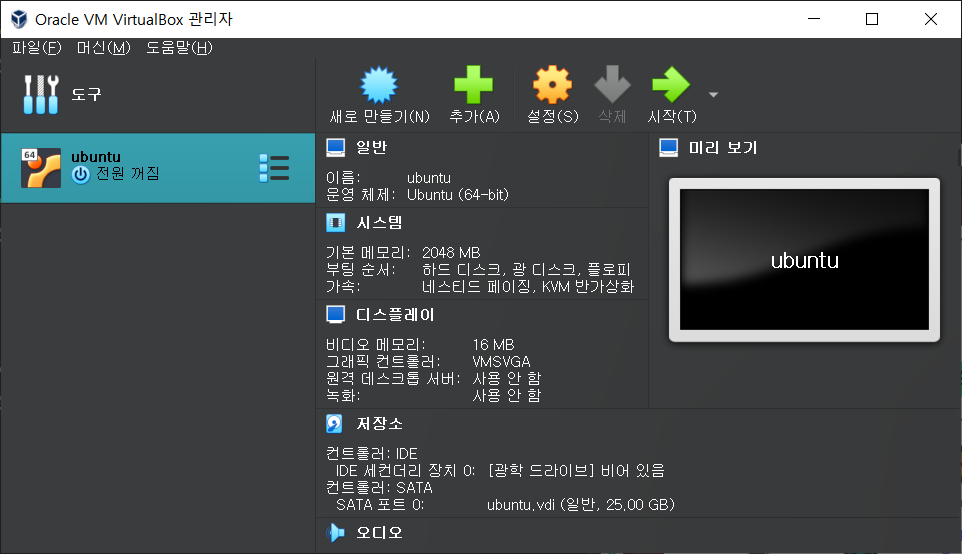The height and width of the screenshot is (554, 962).
Task: Click the power-off status icon beside 전원 꺼짐
Action: (80, 175)
